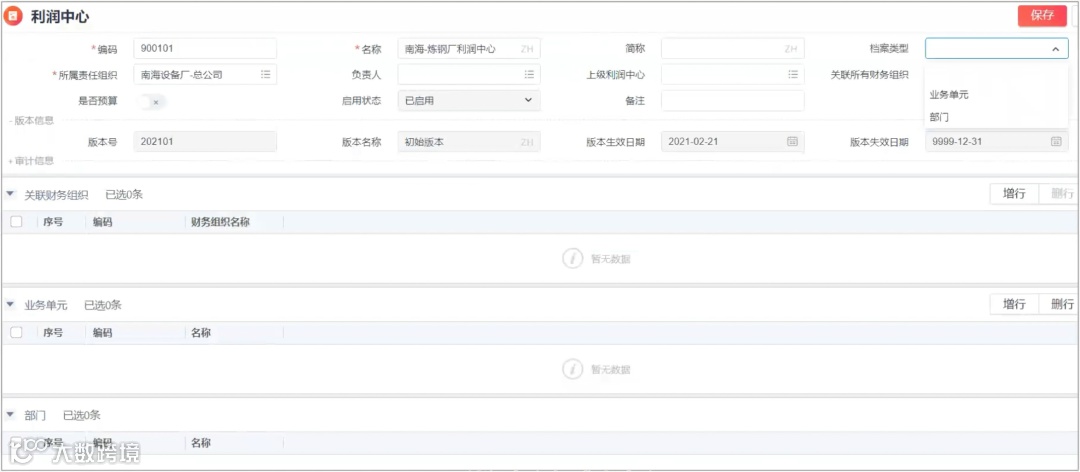Collapse the 版本信息 group
This screenshot has width=1080, height=472.
[x=32, y=121]
